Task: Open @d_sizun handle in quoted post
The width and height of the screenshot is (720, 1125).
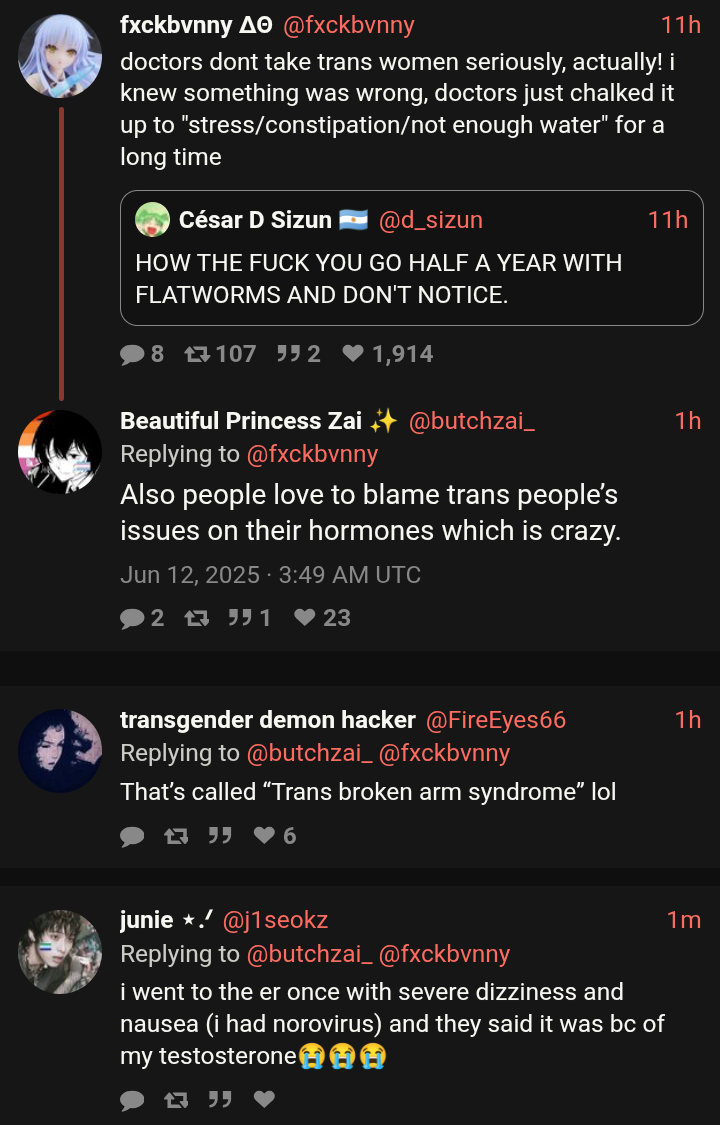Action: [x=430, y=219]
